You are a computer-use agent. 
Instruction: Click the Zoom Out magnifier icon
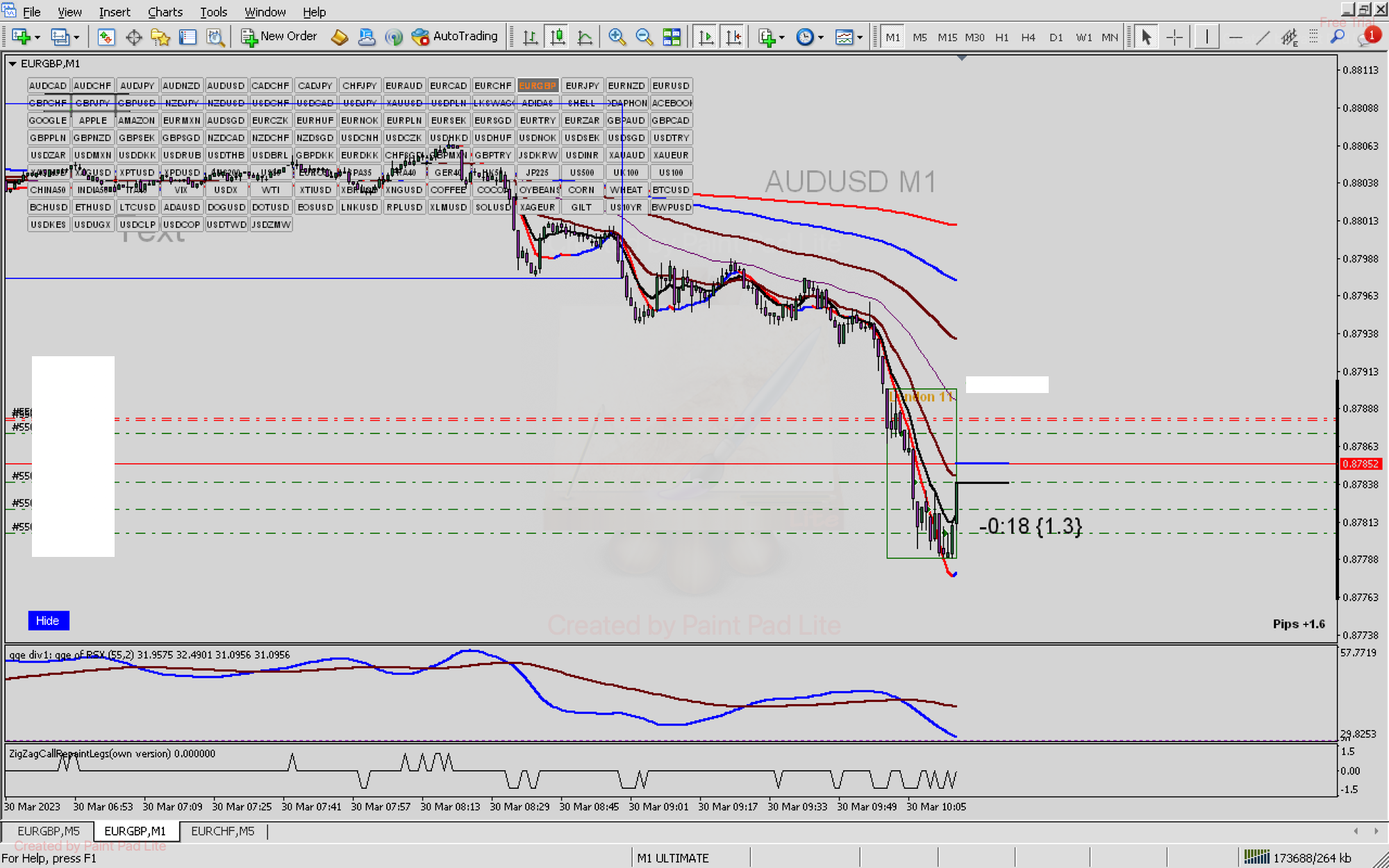click(x=644, y=37)
